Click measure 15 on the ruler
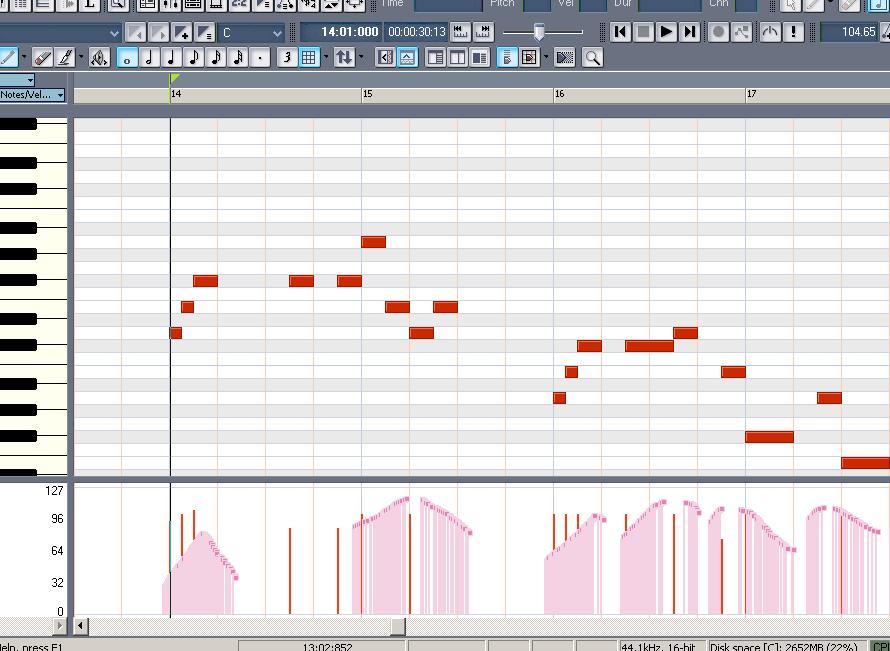 pos(368,94)
